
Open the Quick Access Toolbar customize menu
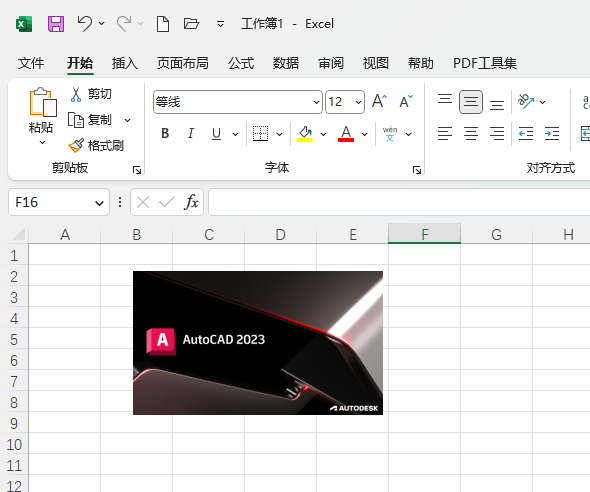(220, 24)
